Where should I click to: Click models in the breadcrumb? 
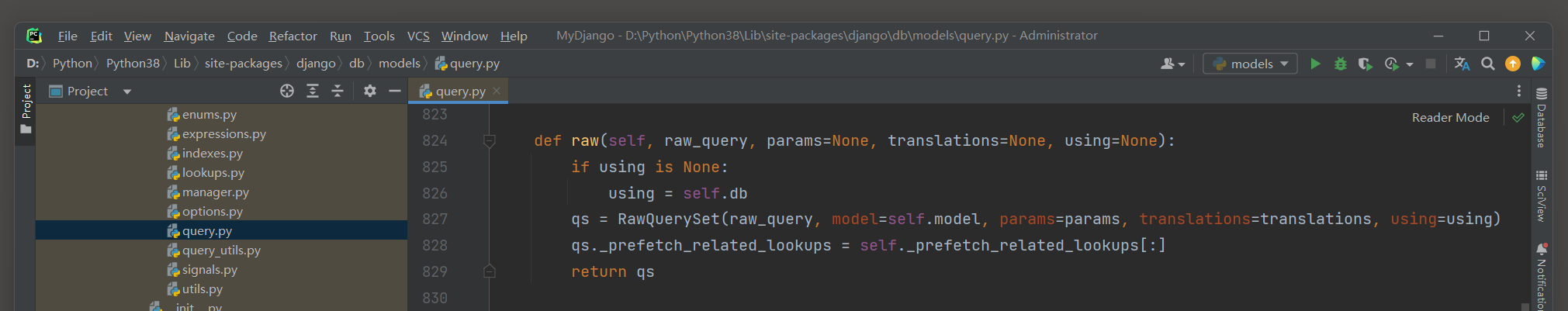pyautogui.click(x=399, y=64)
